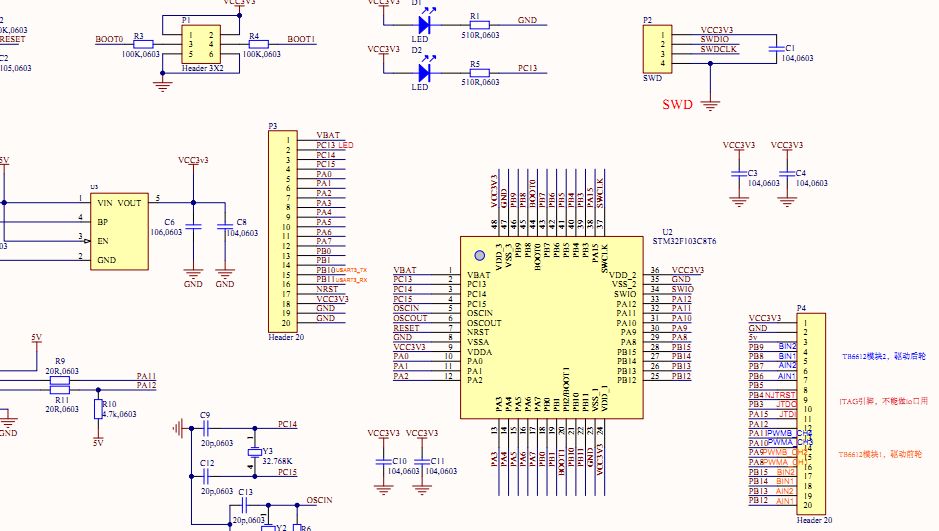Select the BOOT1 net label
Image resolution: width=939 pixels, height=531 pixels.
(301, 40)
